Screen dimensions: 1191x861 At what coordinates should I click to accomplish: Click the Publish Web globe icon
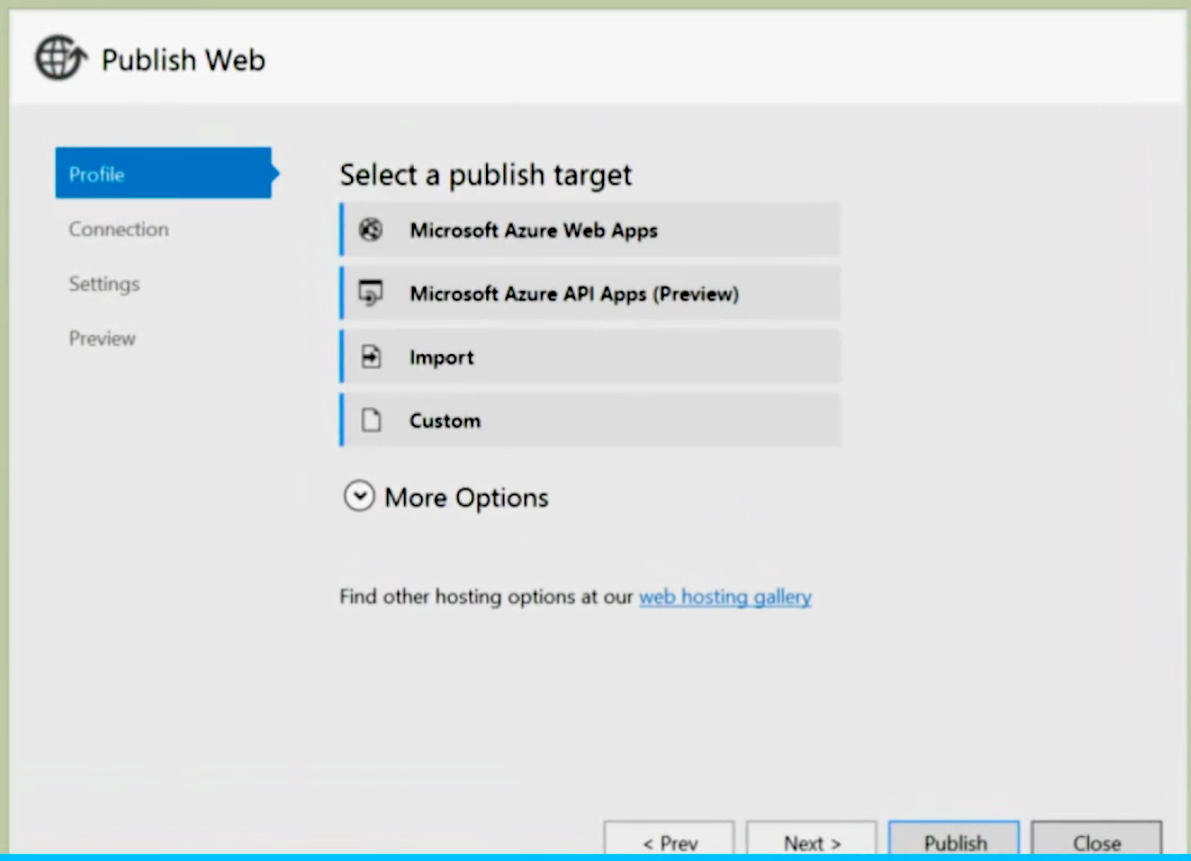tap(59, 58)
